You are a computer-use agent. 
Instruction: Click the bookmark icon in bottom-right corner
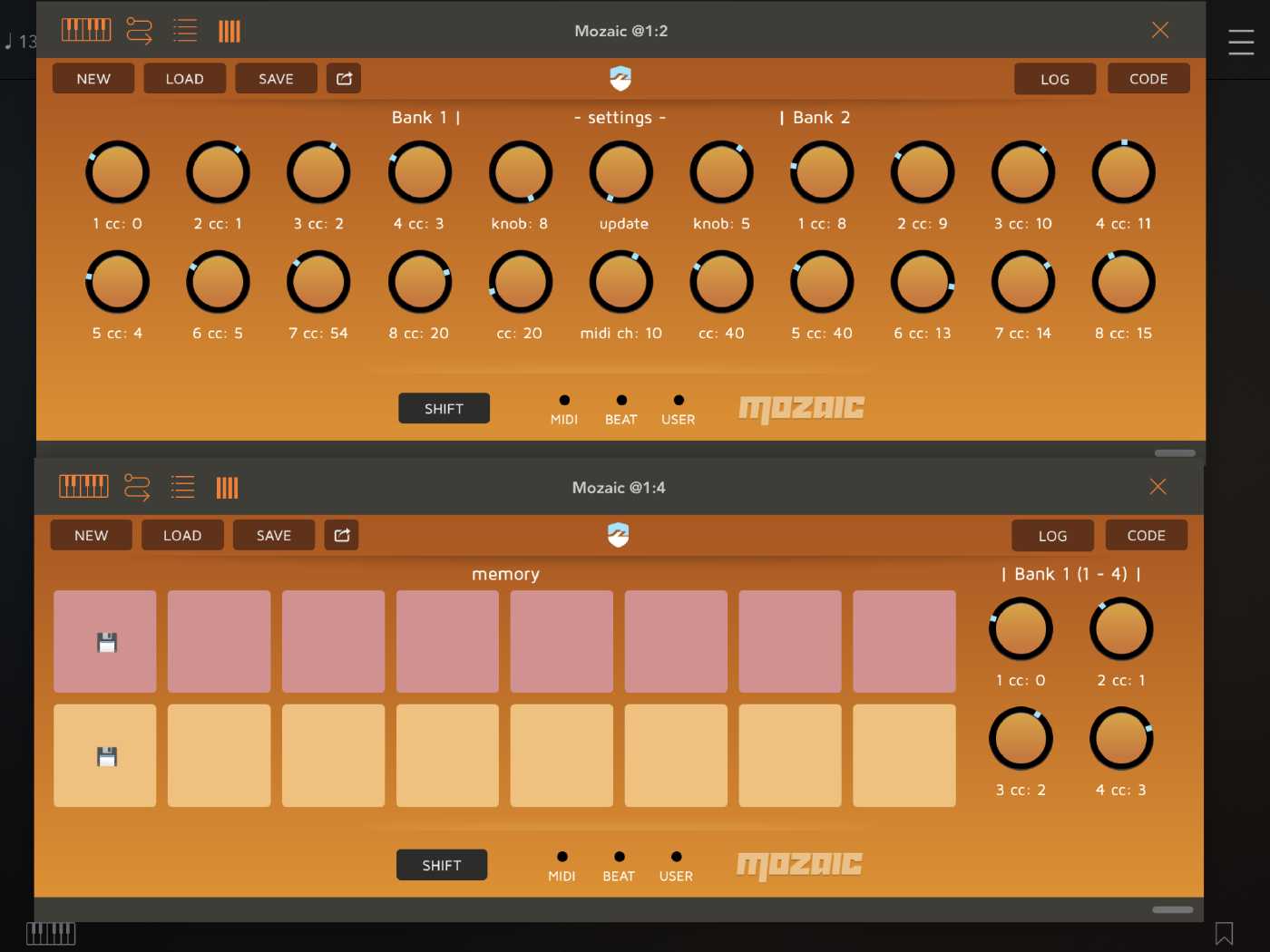(x=1224, y=933)
